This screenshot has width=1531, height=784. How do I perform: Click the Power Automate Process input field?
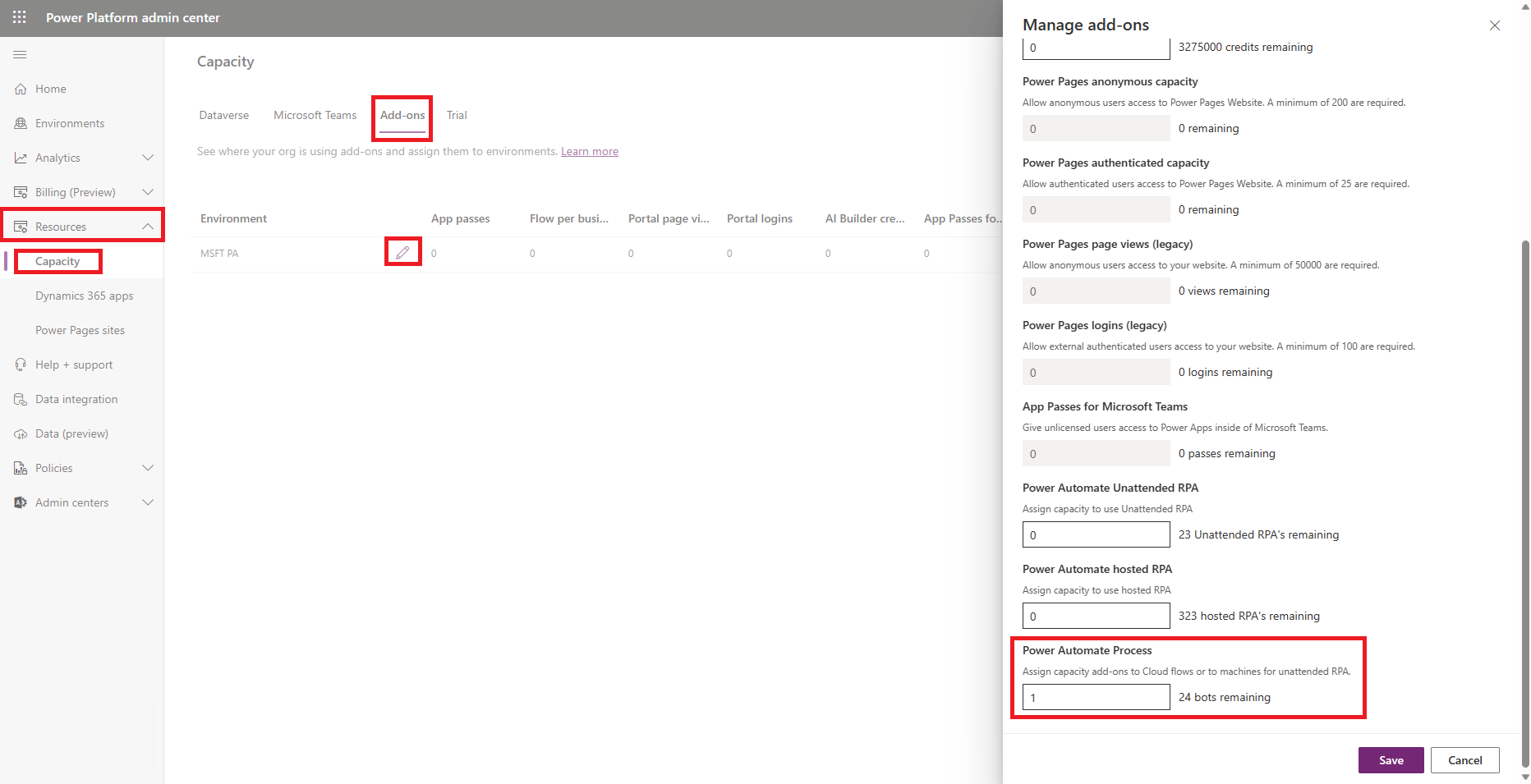[x=1096, y=697]
